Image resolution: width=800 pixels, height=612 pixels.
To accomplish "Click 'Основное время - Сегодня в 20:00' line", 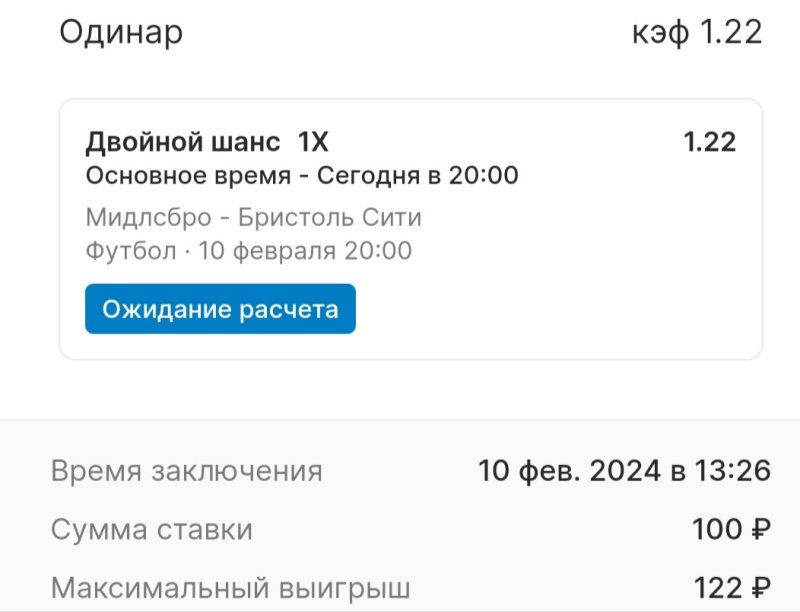I will pyautogui.click(x=302, y=176).
